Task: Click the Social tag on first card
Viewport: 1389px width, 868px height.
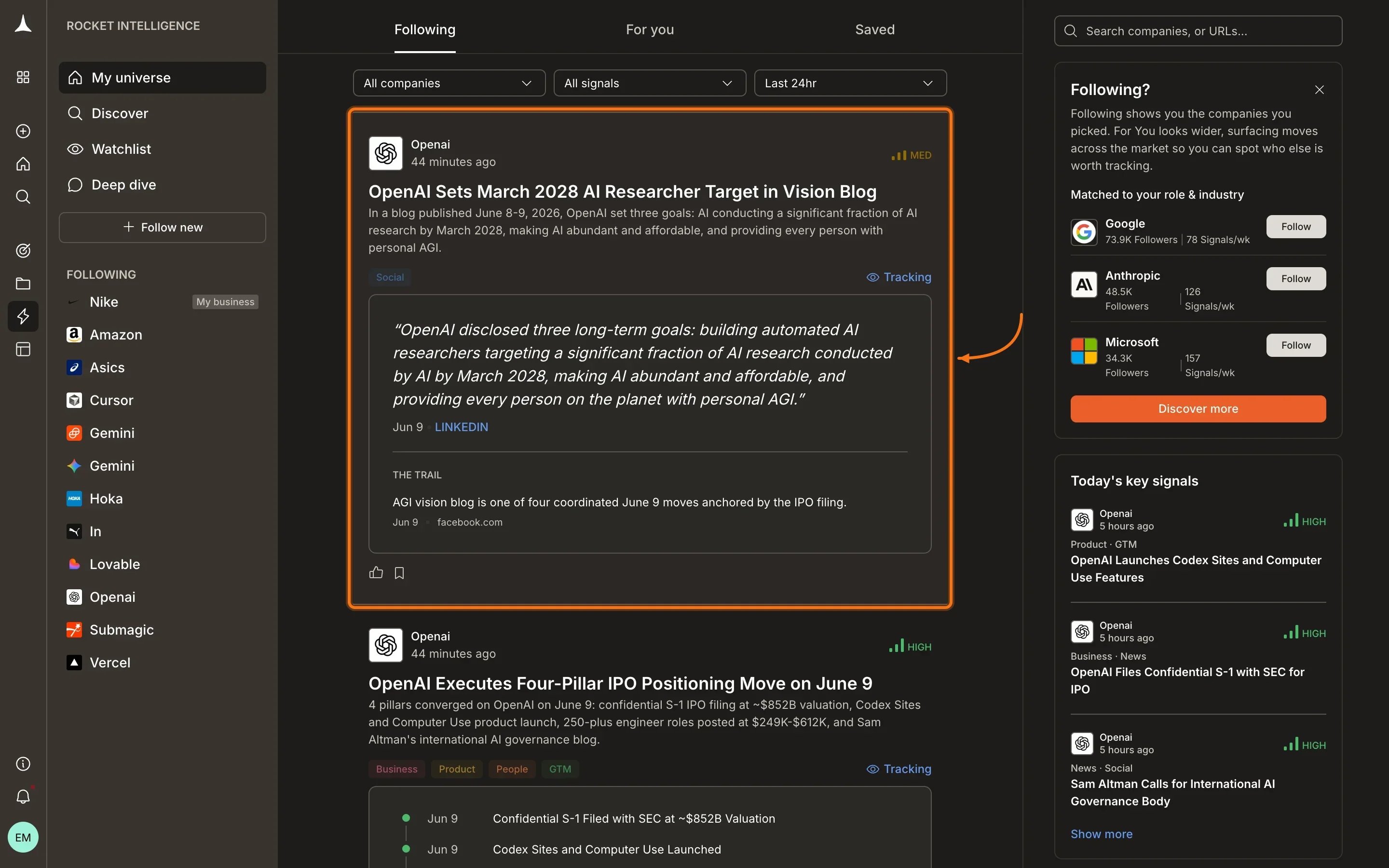Action: (x=390, y=277)
